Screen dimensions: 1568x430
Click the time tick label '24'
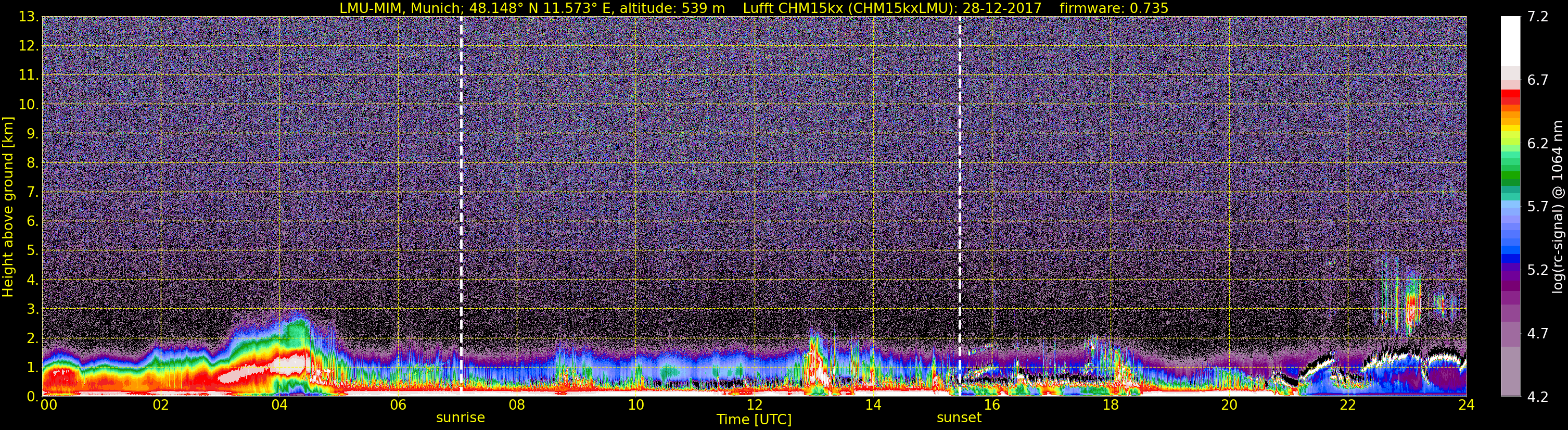click(1467, 405)
